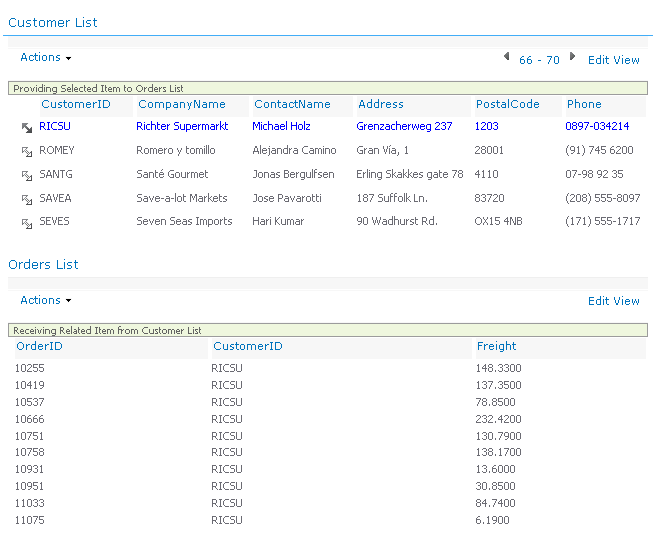The image size is (659, 545).
Task: Open Orders List Actions menu
Action: click(46, 300)
